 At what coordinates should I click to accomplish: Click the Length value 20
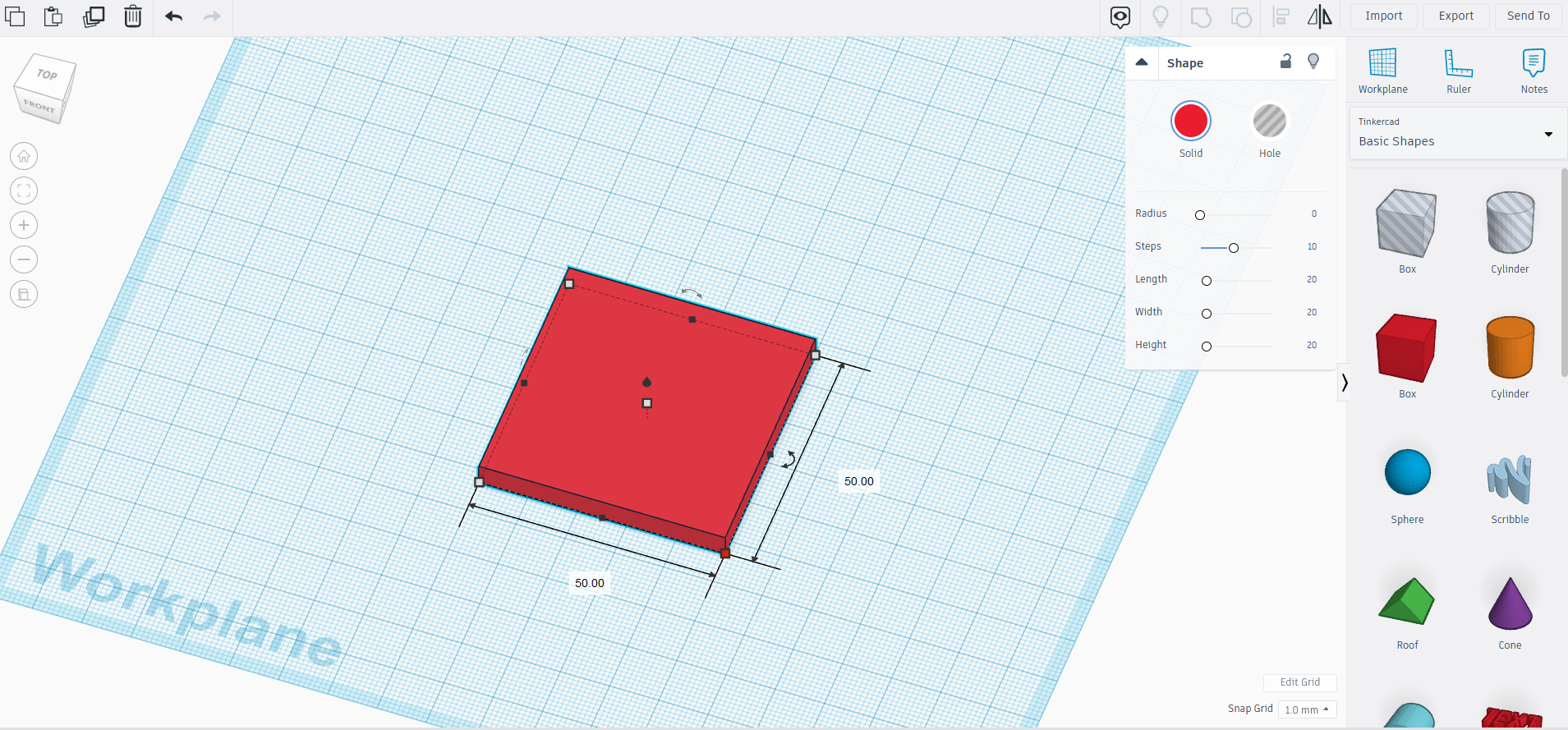click(x=1312, y=279)
